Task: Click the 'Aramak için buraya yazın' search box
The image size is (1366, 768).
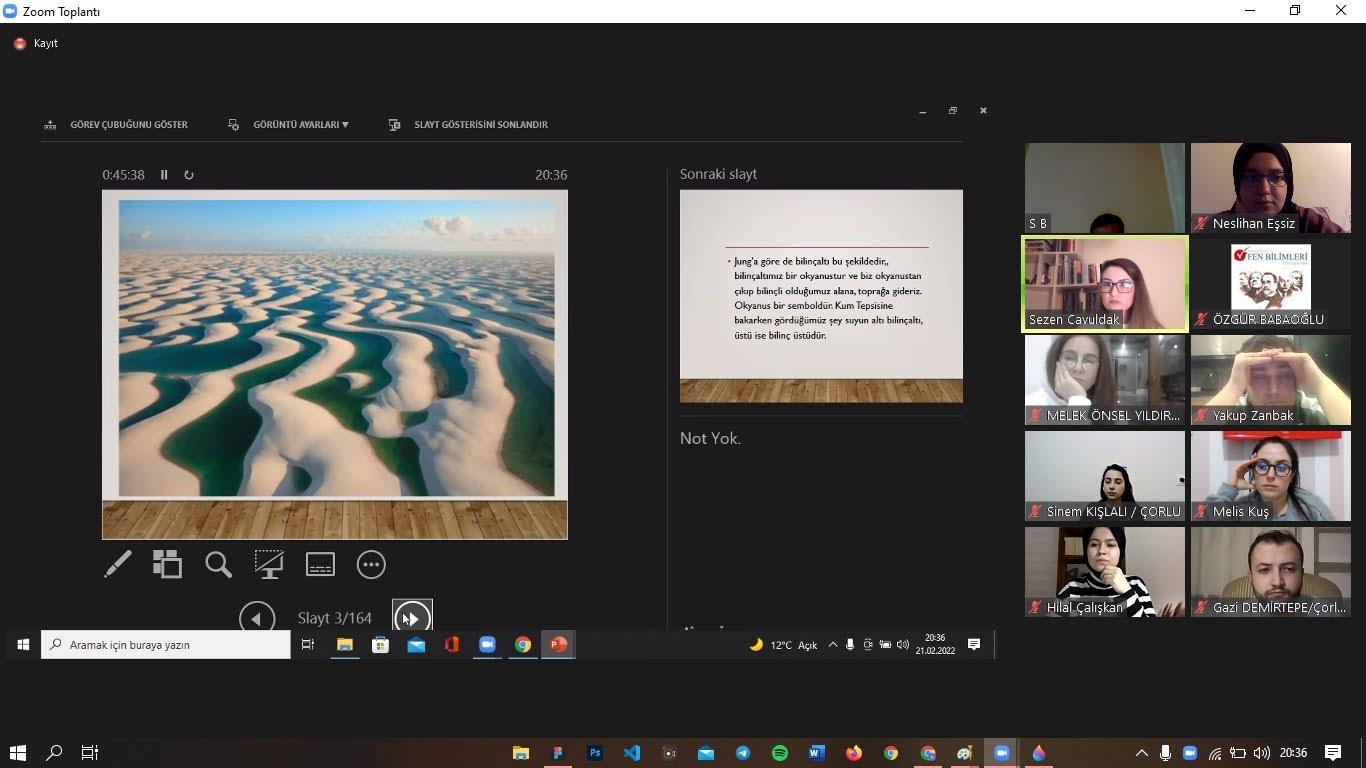Action: click(x=166, y=645)
